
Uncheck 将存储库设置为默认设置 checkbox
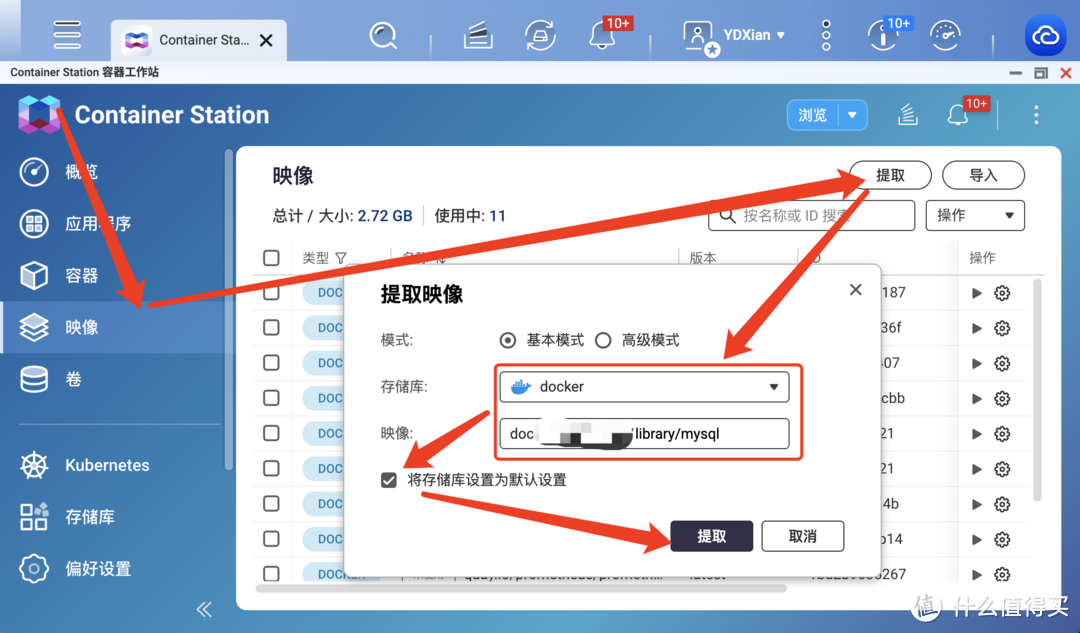(388, 479)
